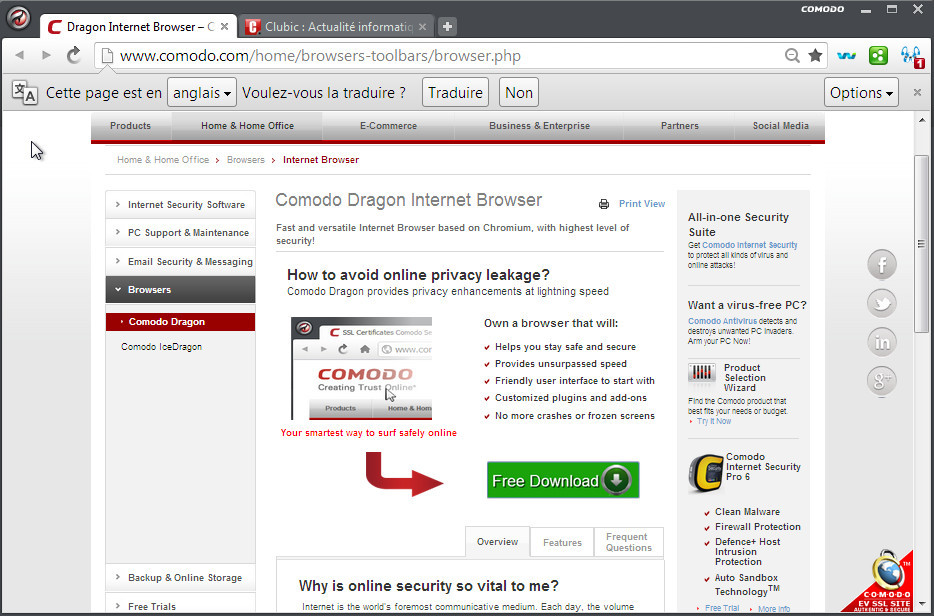
Task: Click the printer icon next to Print View
Action: click(603, 204)
